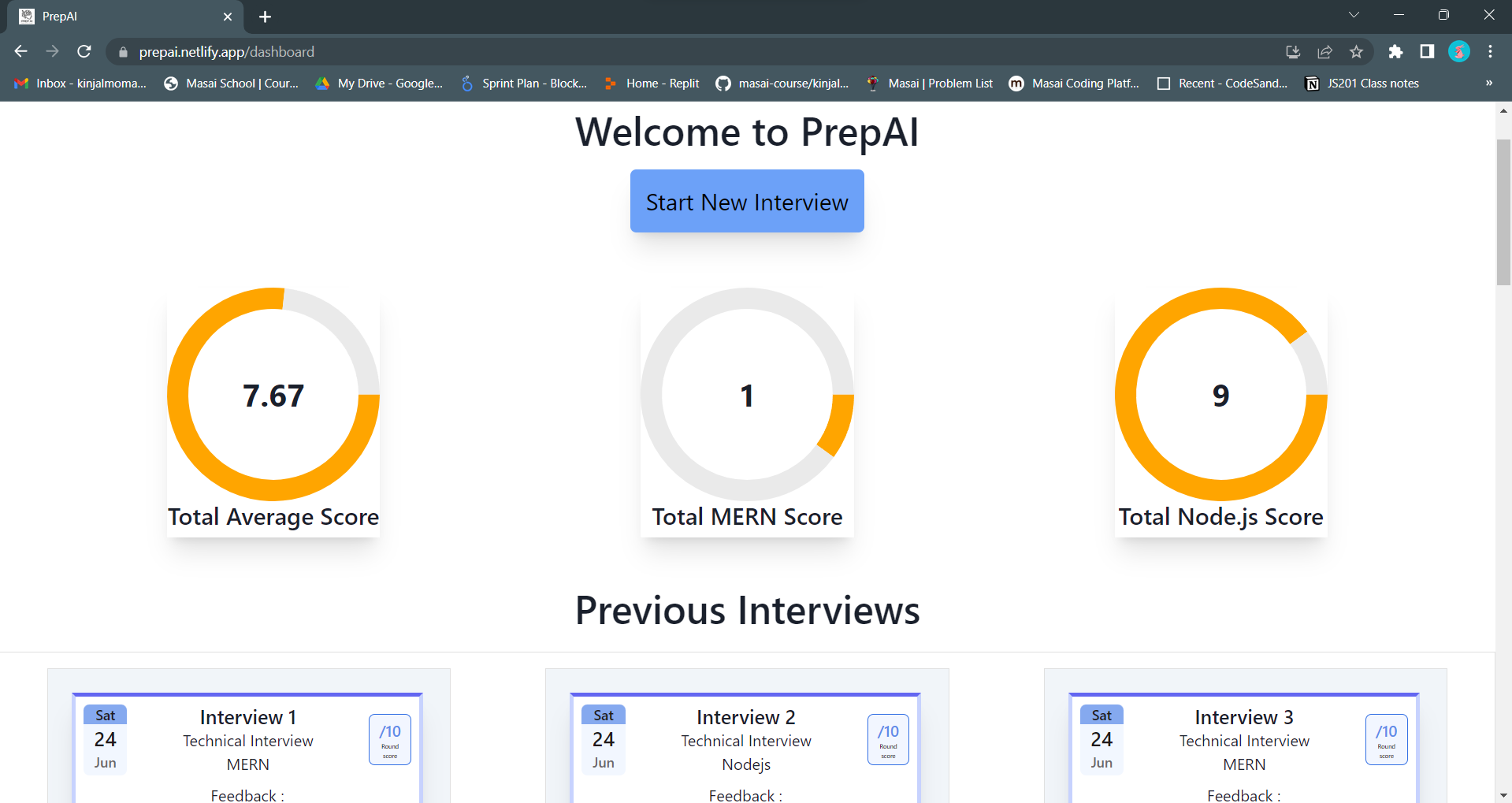This screenshot has width=1512, height=803.
Task: Click the site security padlock toggle
Action: pyautogui.click(x=123, y=51)
